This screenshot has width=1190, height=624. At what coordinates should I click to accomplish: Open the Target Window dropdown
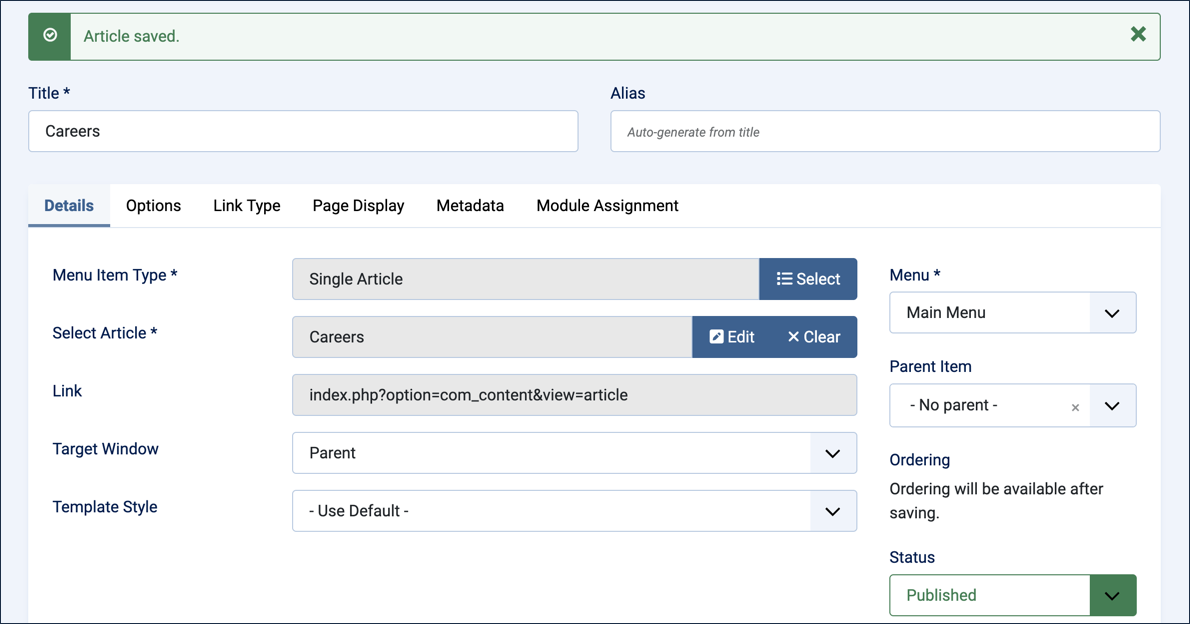click(x=575, y=453)
